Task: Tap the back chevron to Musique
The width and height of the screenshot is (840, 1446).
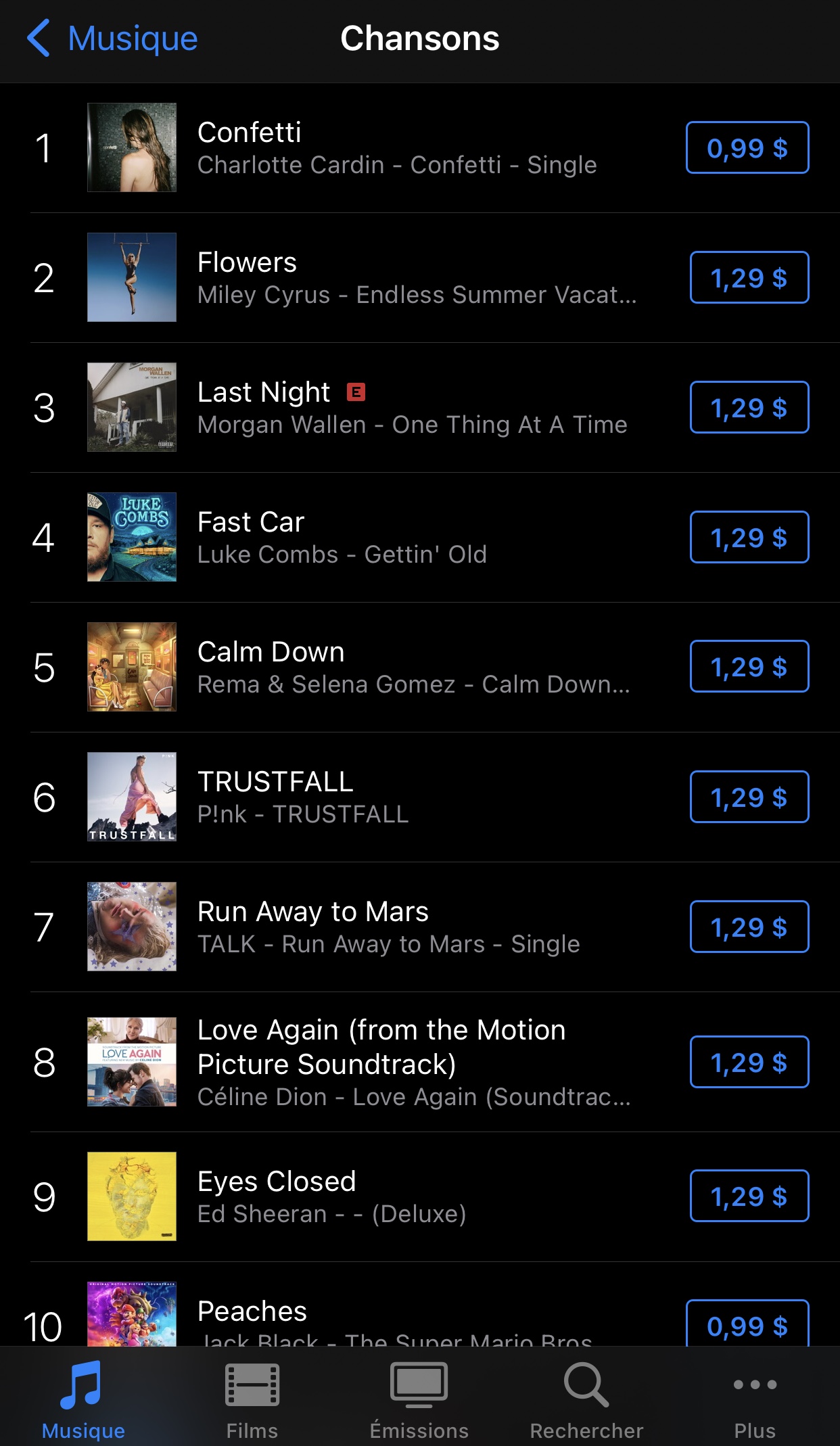Action: point(39,39)
